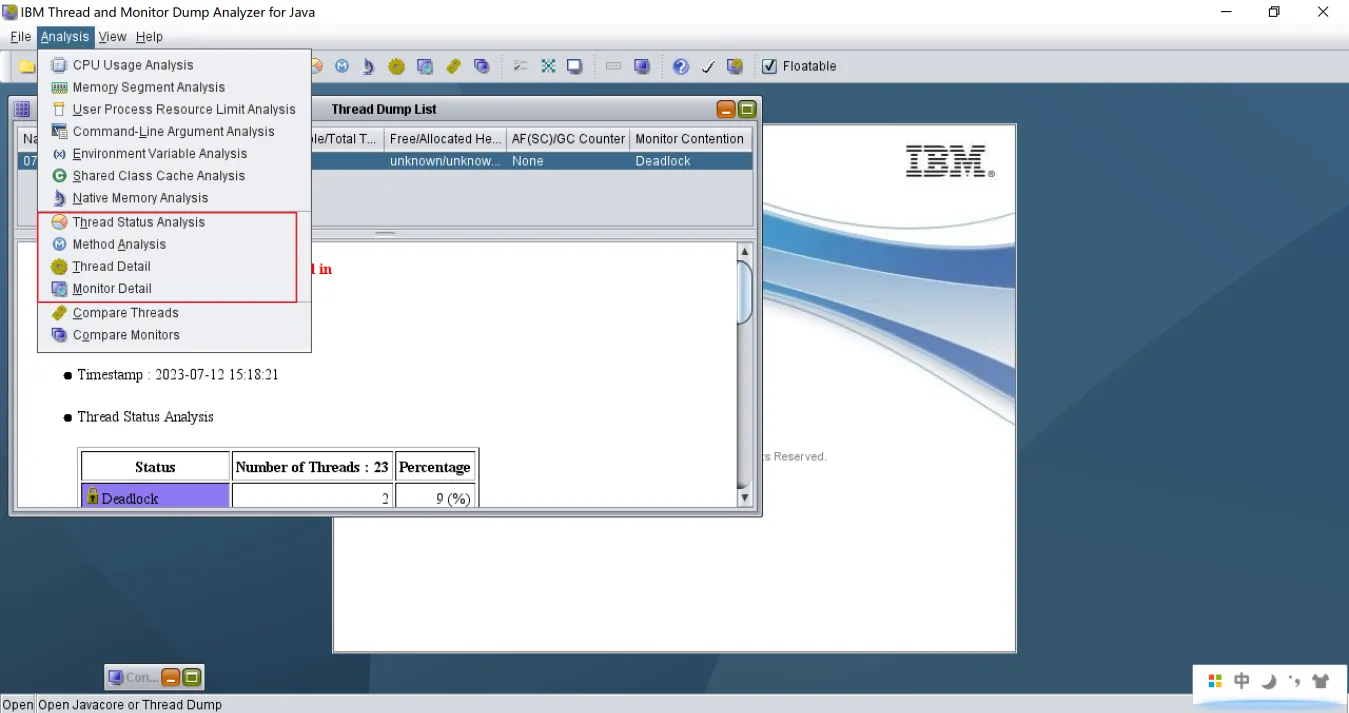This screenshot has width=1349, height=713.
Task: Click the green button on Con... window
Action: point(192,677)
